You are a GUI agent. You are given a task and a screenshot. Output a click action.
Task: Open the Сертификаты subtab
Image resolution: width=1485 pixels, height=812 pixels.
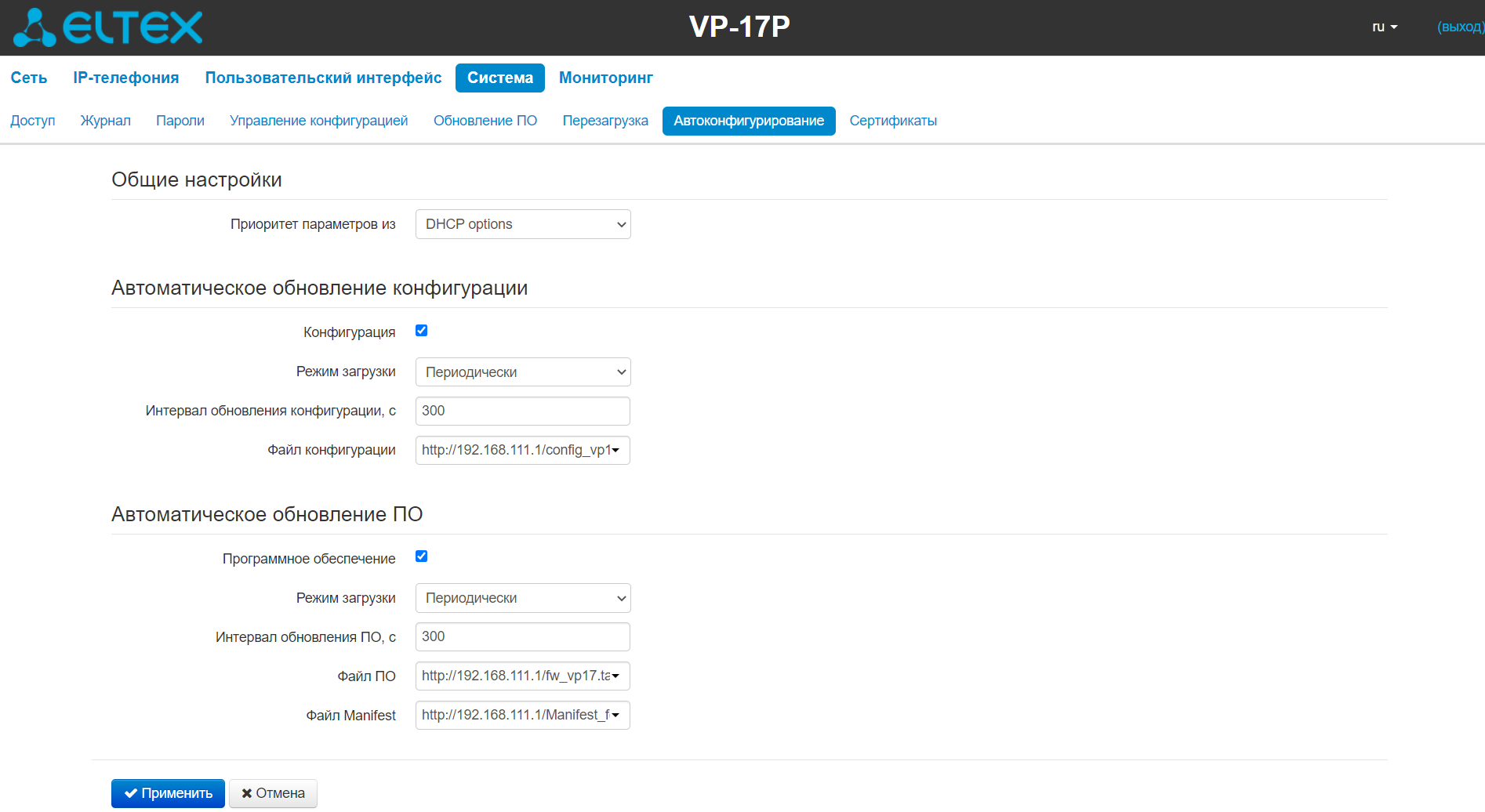[893, 121]
